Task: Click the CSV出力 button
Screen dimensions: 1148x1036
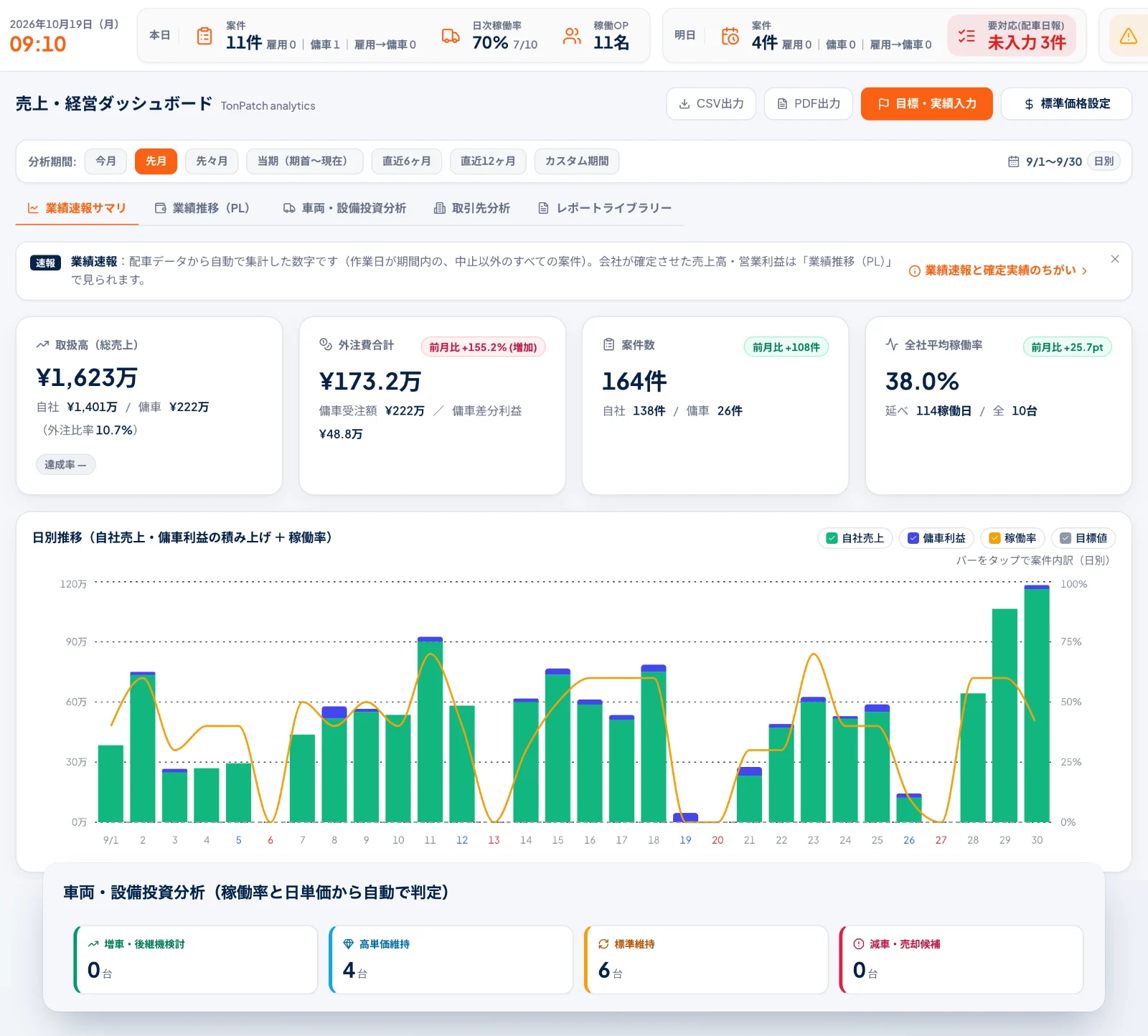Action: [711, 104]
